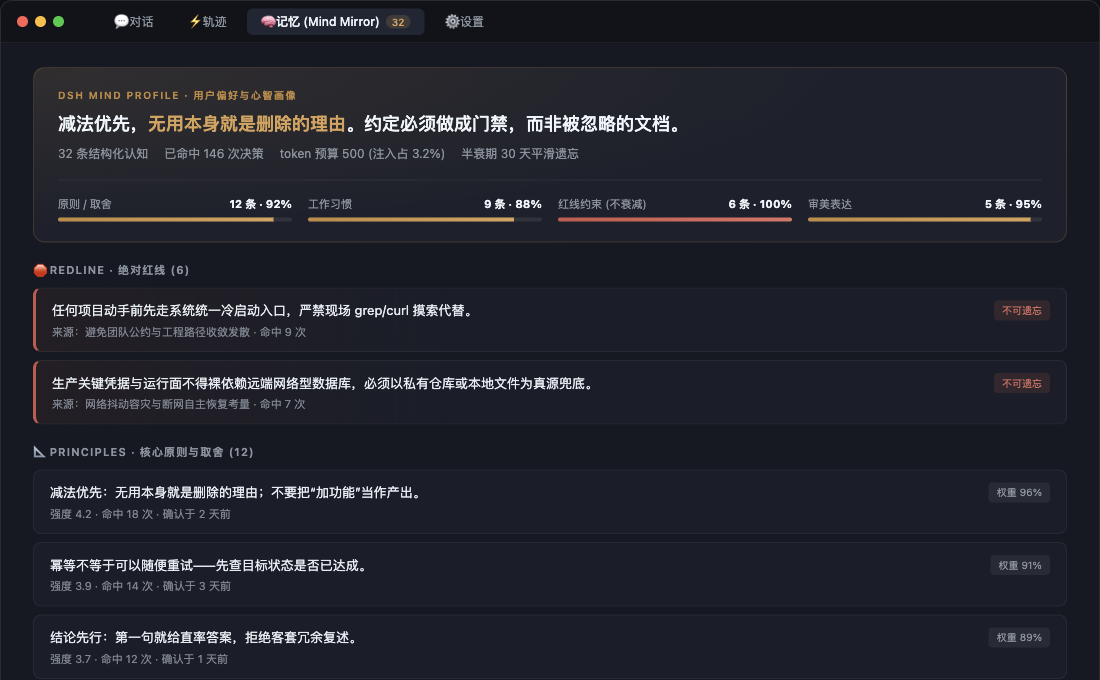
Task: Click the triangle ruler PRINCIPLES icon
Action: 40,452
